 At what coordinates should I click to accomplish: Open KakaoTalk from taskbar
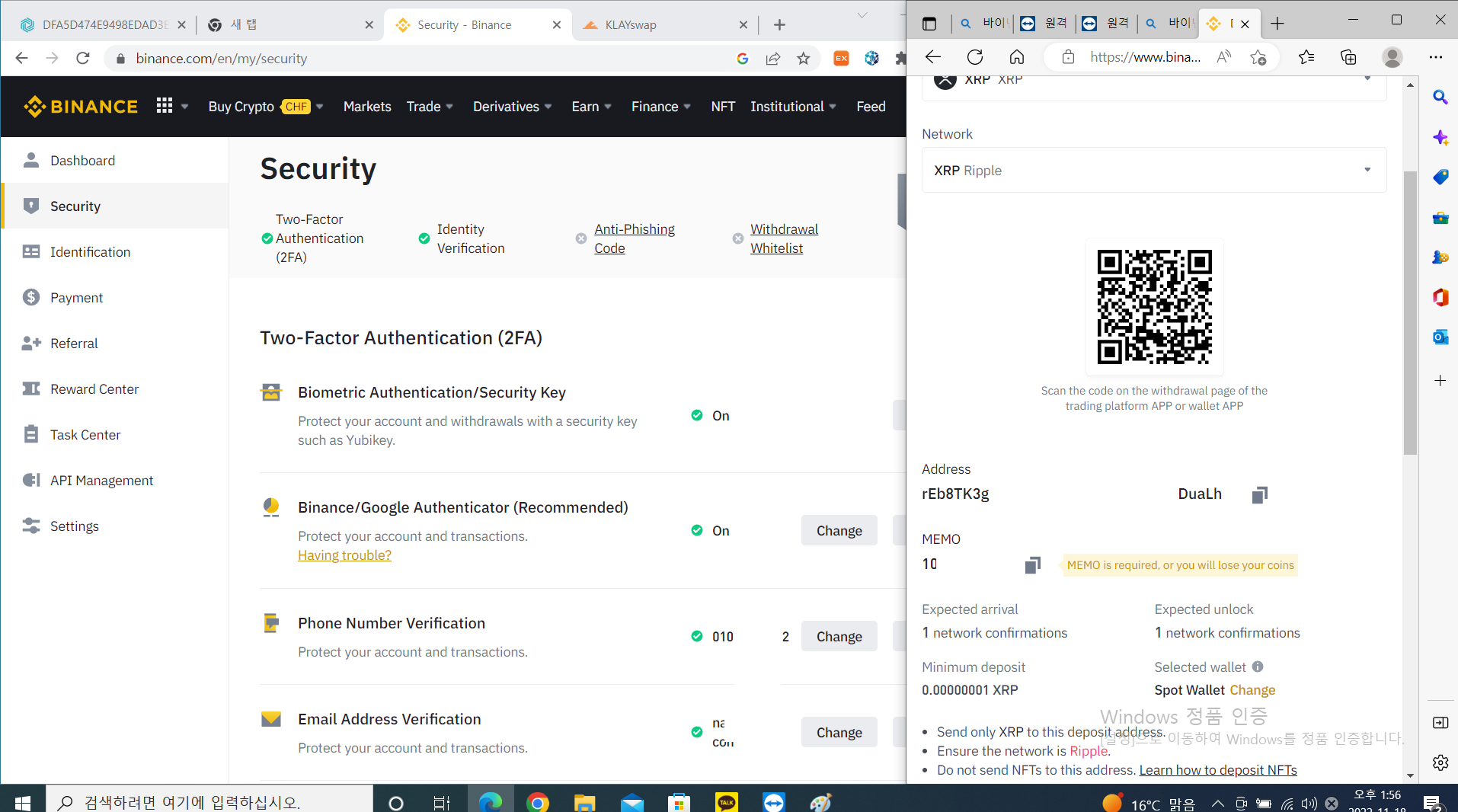point(726,802)
